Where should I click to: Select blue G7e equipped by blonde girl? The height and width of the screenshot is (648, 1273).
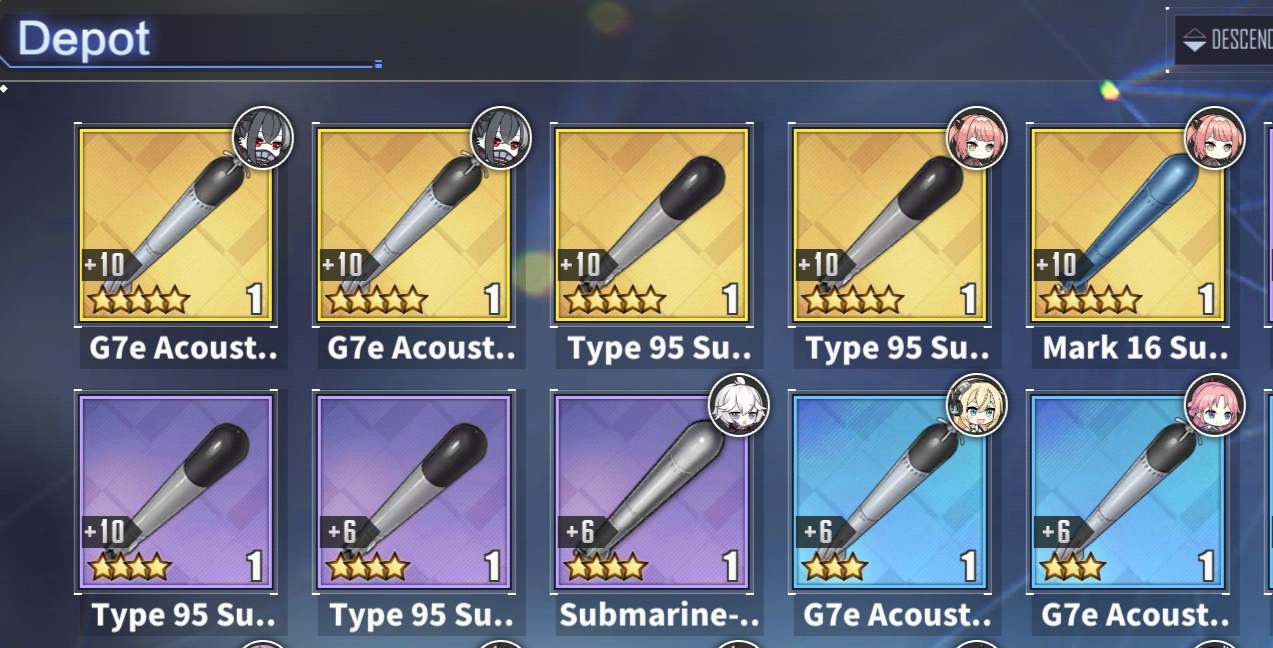pos(890,491)
